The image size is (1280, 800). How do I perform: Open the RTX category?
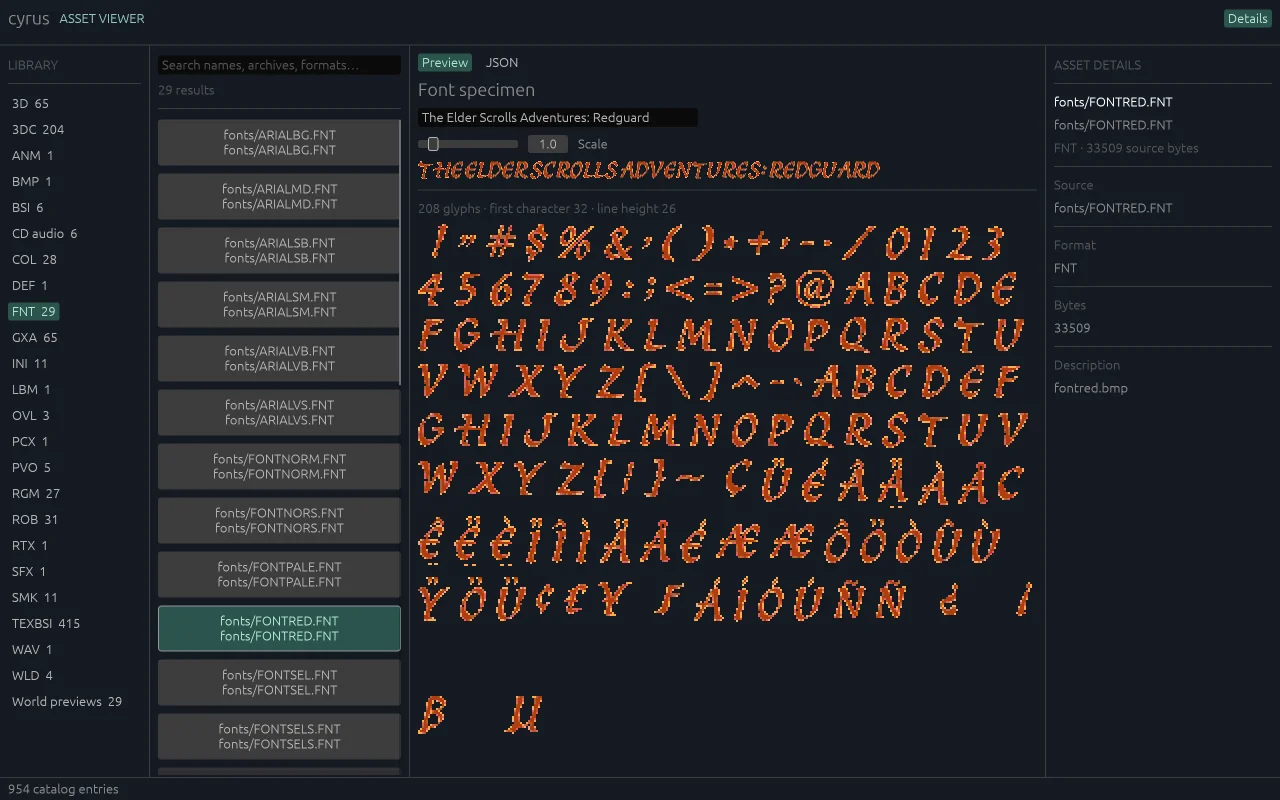click(30, 545)
